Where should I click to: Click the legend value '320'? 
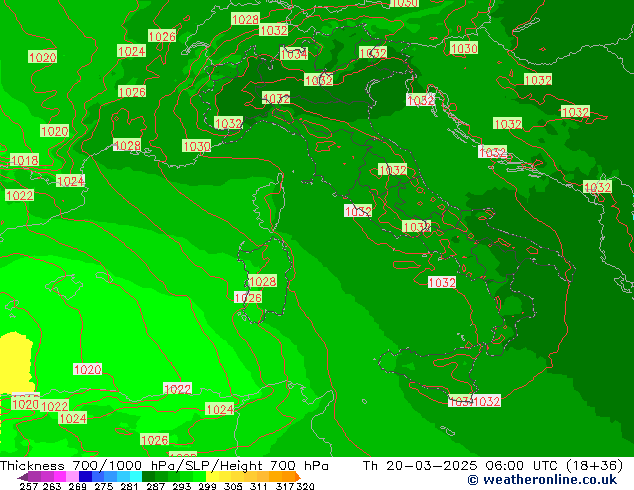click(x=305, y=486)
